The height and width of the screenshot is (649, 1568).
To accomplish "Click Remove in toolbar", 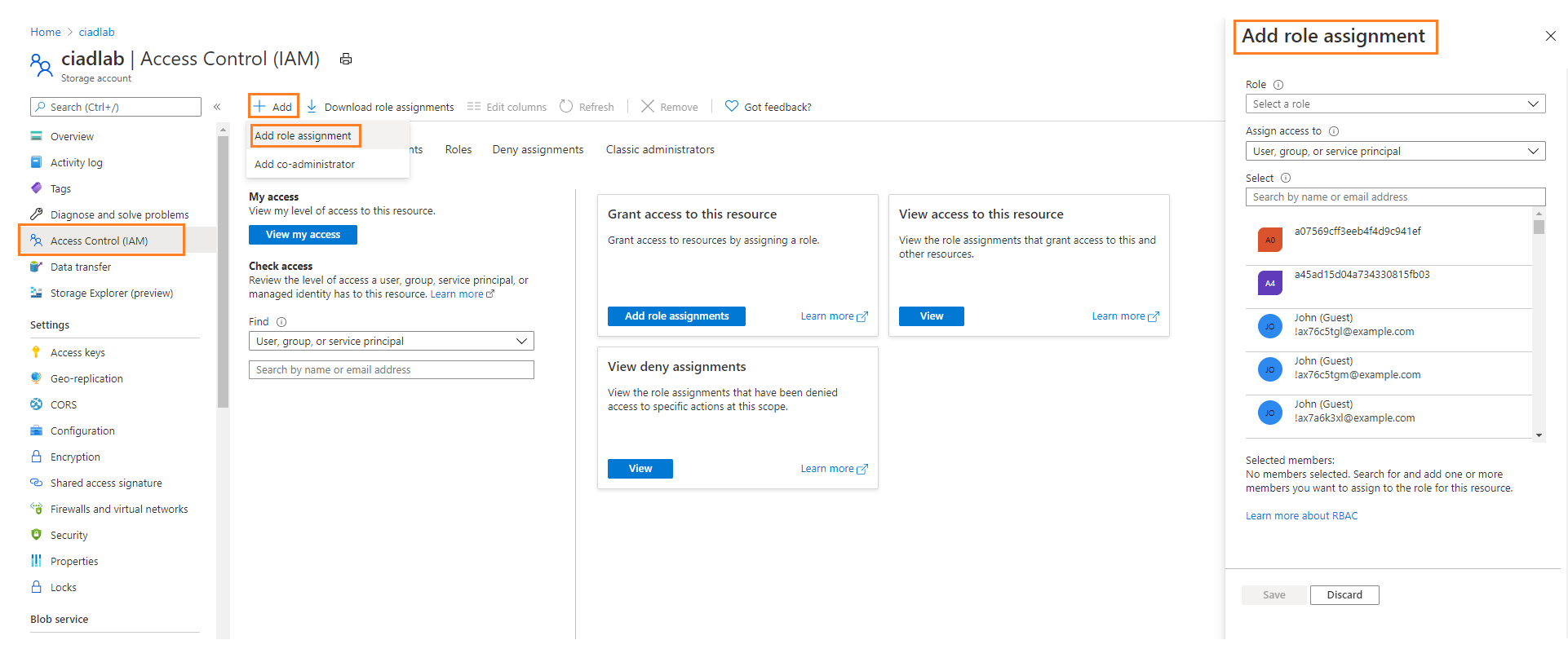I will coord(670,107).
